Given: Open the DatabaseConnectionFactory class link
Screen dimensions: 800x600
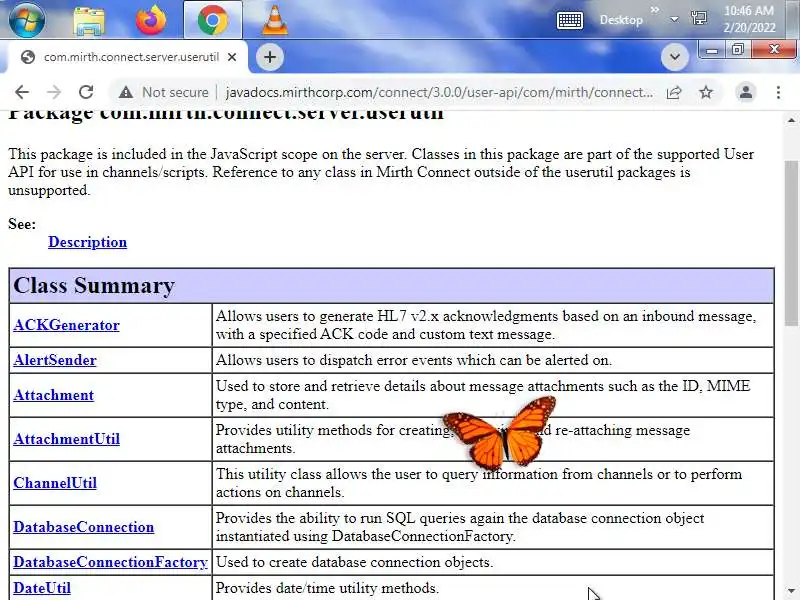Looking at the screenshot, I should [x=110, y=562].
